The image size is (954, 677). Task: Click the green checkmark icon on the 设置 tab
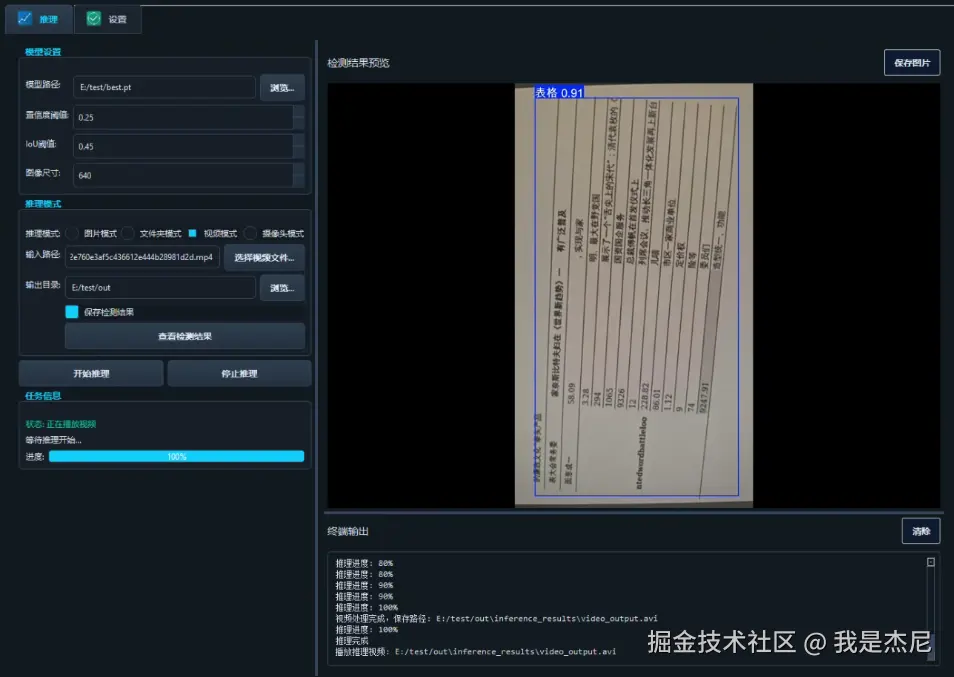point(93,18)
